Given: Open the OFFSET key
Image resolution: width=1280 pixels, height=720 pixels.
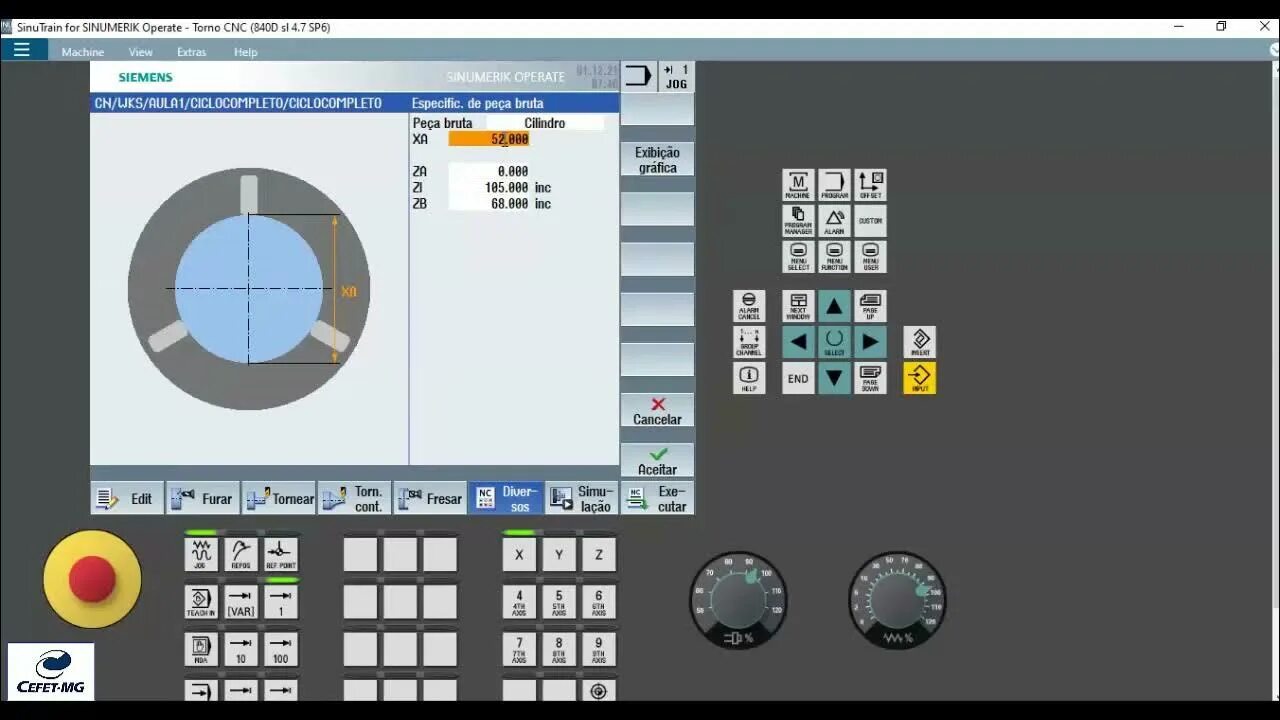Looking at the screenshot, I should click(x=870, y=185).
